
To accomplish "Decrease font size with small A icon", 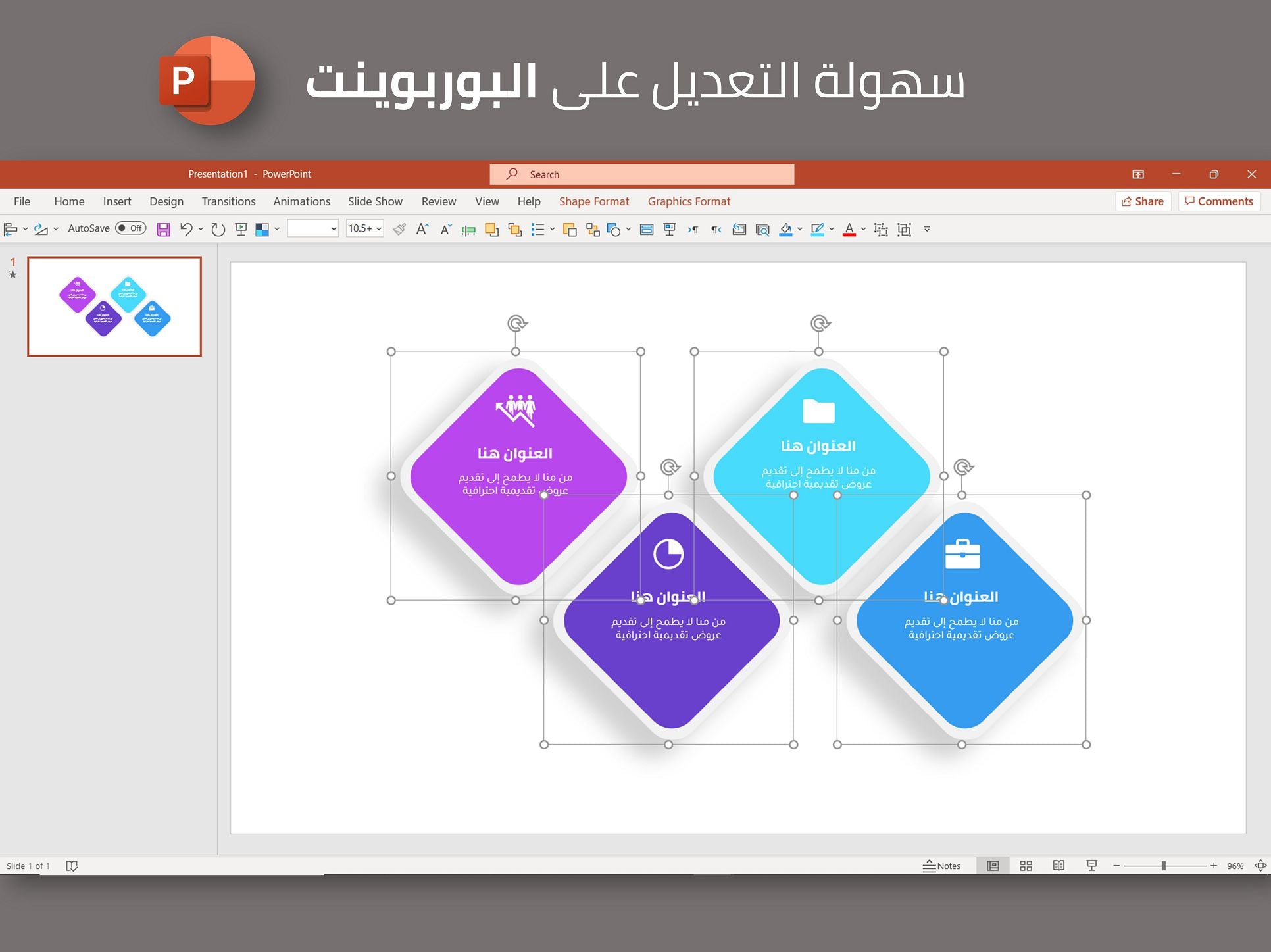I will point(446,229).
